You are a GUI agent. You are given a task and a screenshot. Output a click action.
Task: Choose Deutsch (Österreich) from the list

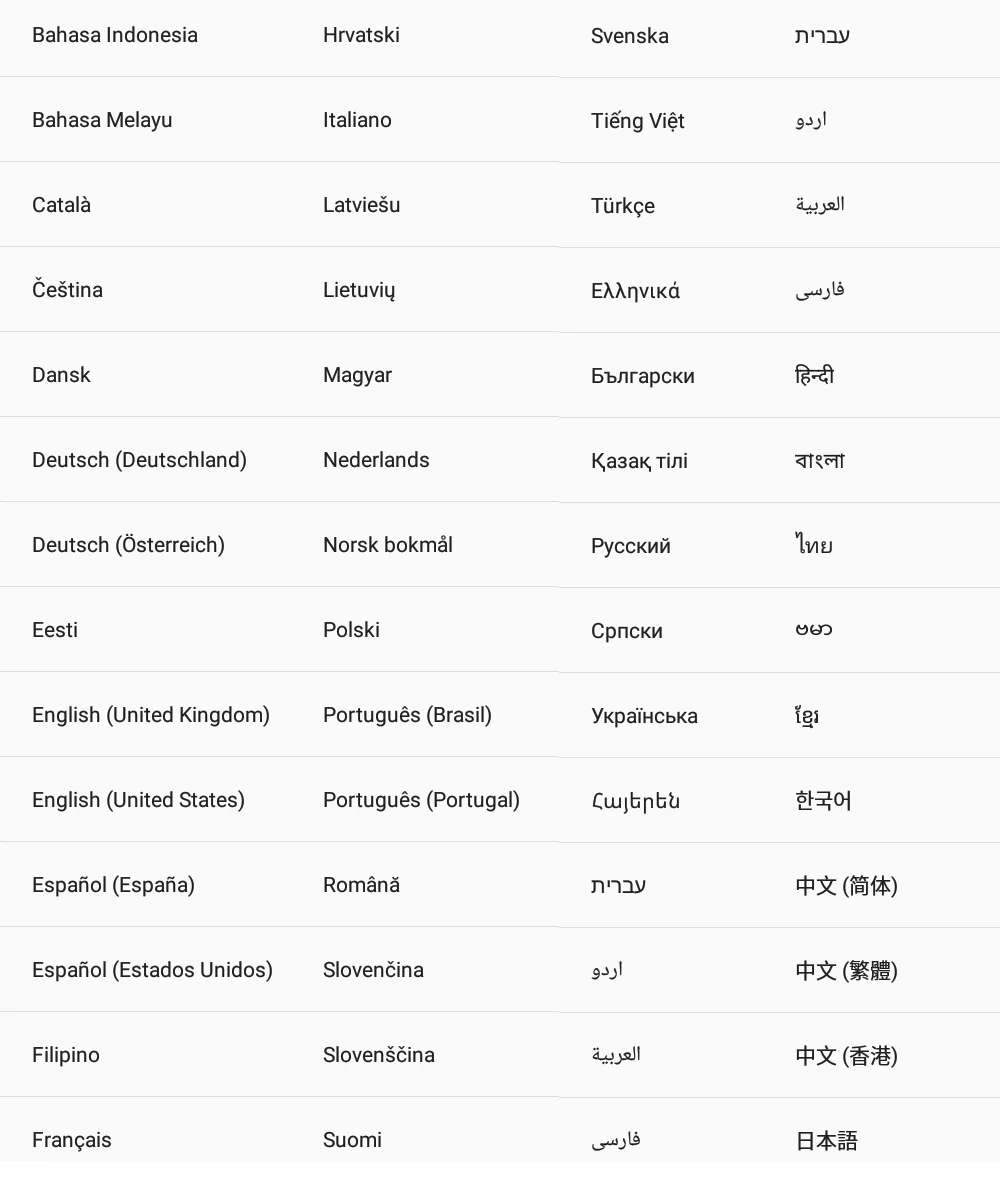click(128, 544)
